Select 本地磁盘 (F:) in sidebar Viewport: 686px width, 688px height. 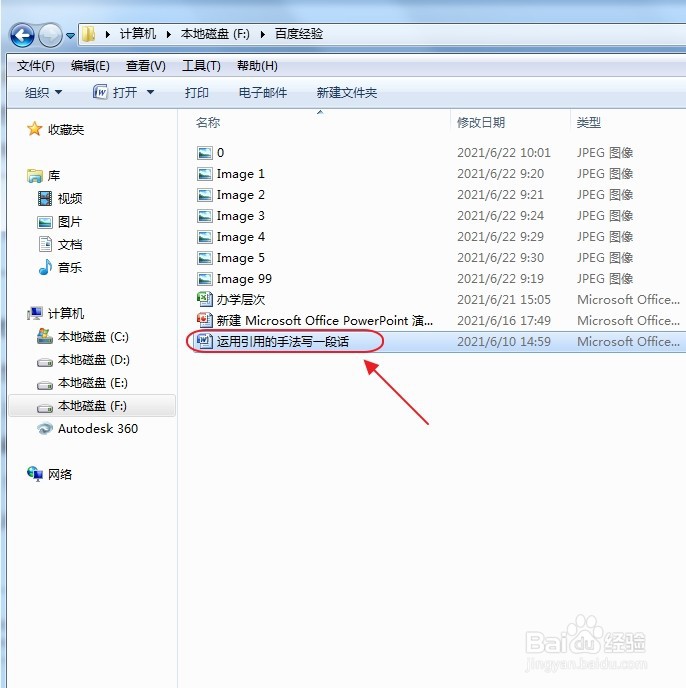pyautogui.click(x=92, y=406)
